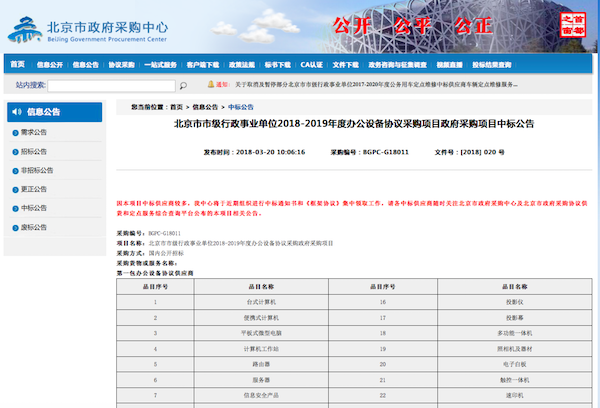Screen dimensions: 600x408
Task: Click the 首页 breadcrumb link
Action: point(177,105)
